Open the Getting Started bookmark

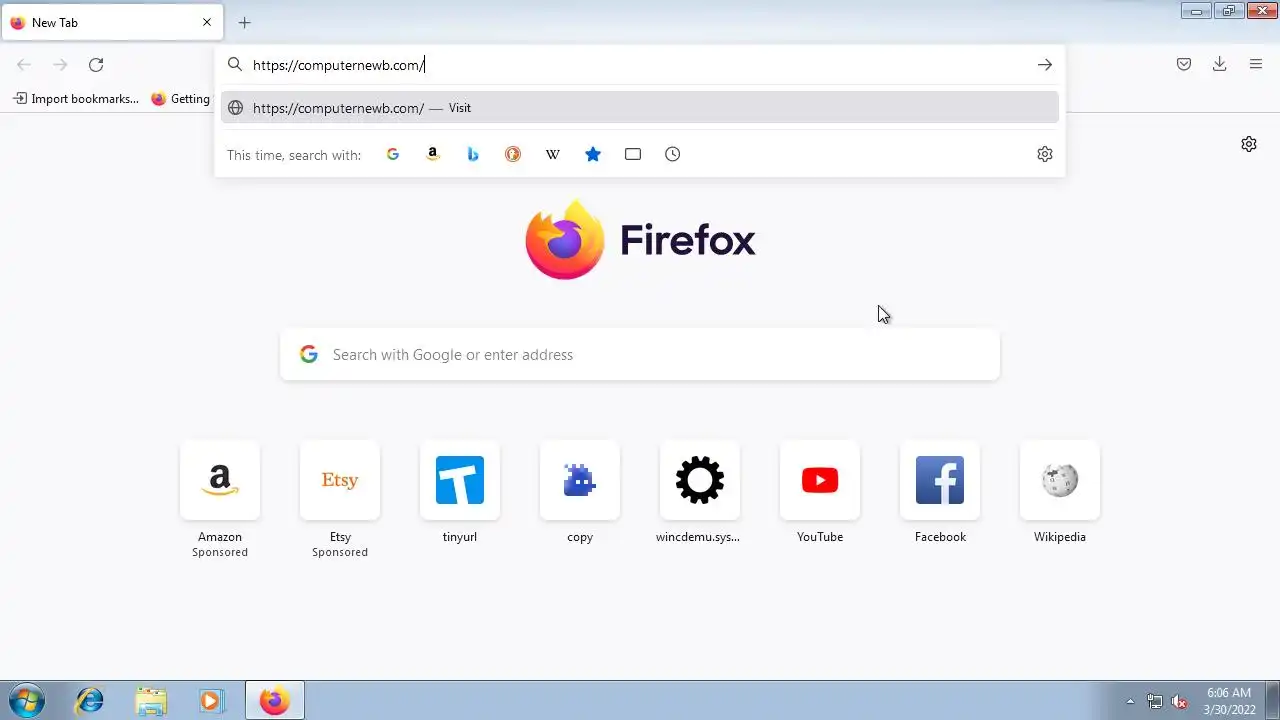click(x=180, y=99)
